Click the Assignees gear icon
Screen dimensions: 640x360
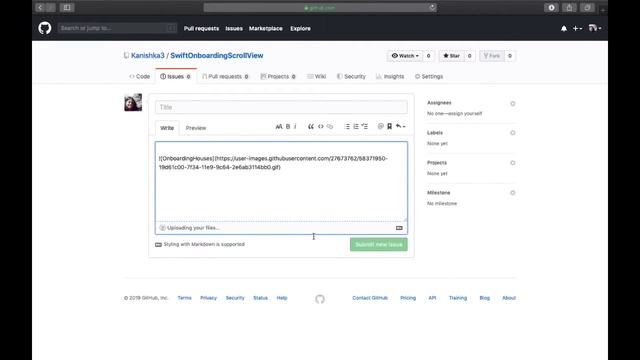coord(513,103)
